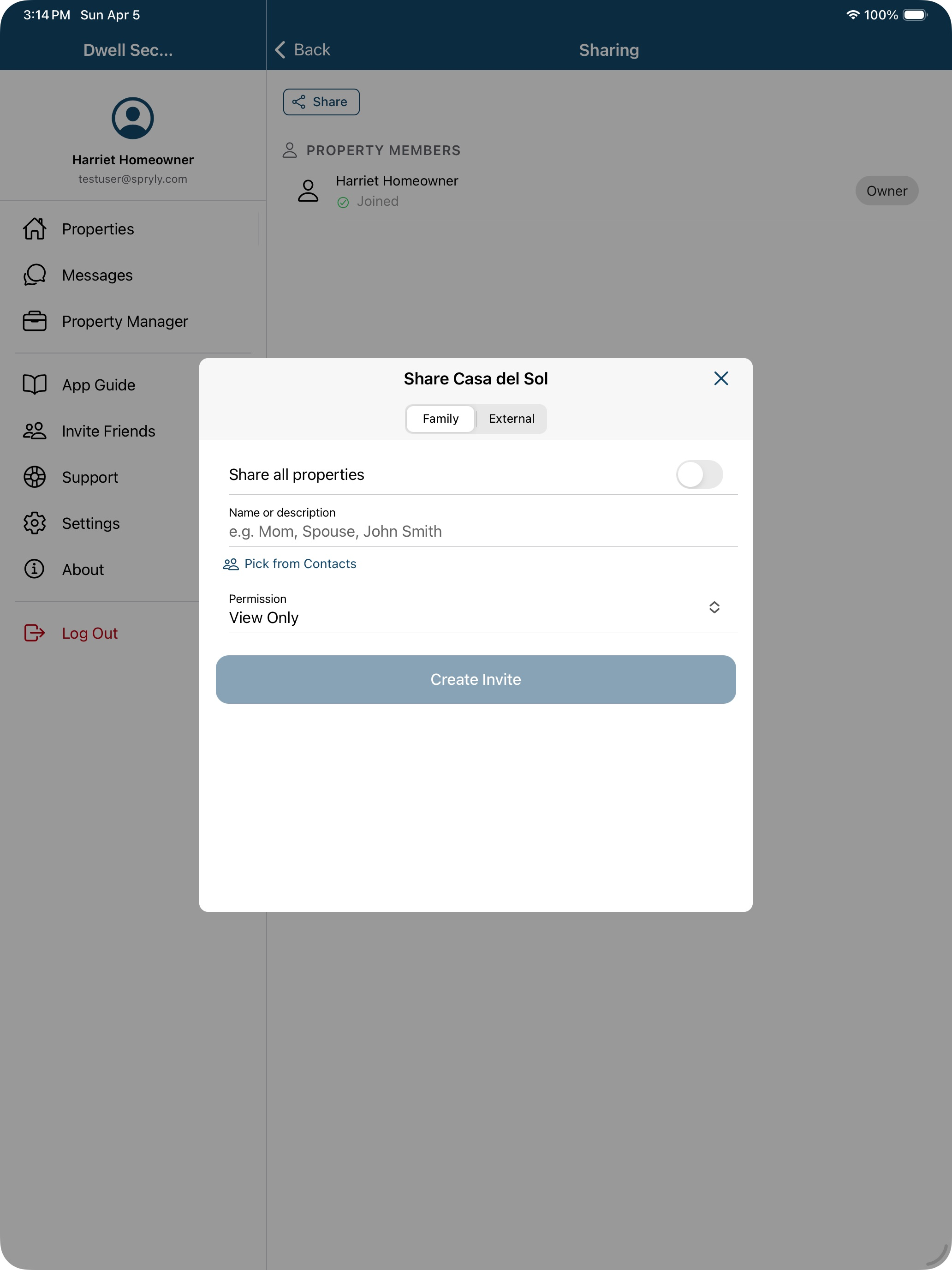Click the green Joined checkmark icon

click(x=343, y=202)
